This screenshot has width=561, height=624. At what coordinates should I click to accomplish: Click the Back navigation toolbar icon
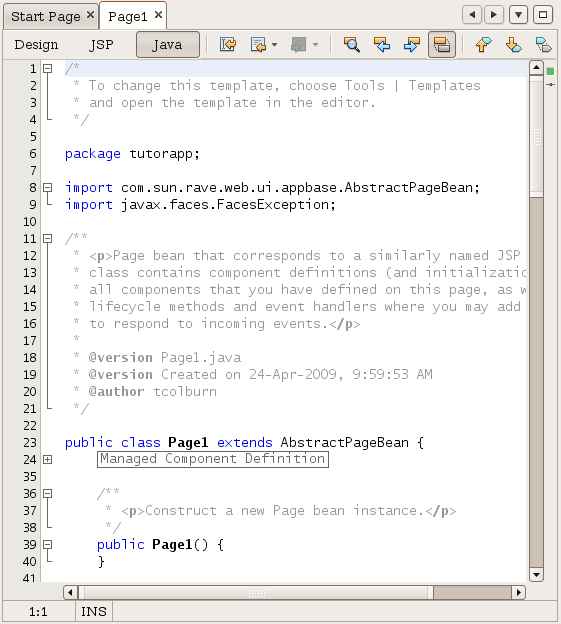click(x=259, y=45)
